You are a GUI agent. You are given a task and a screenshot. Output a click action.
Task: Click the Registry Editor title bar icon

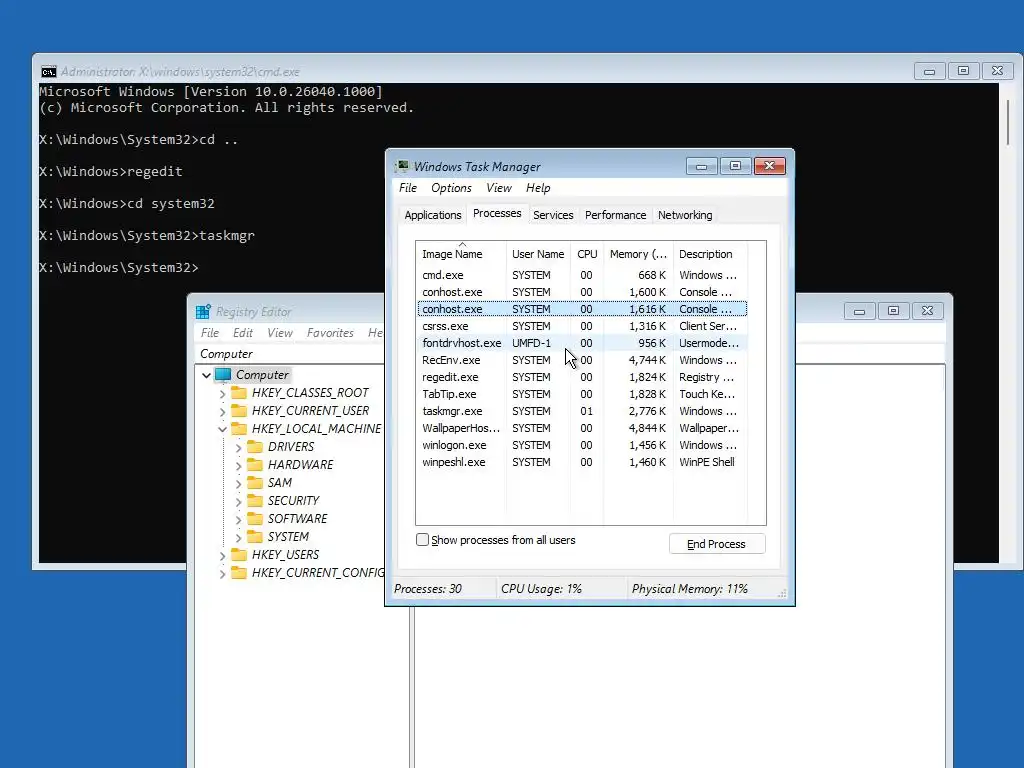[203, 312]
